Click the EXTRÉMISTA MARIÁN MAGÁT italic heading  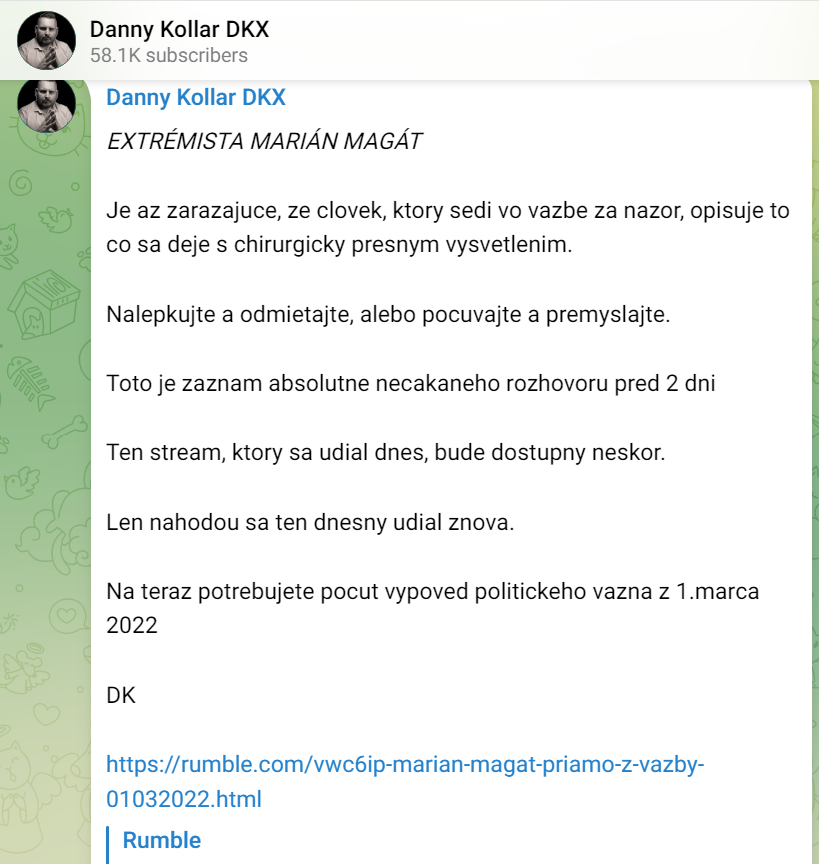[265, 141]
